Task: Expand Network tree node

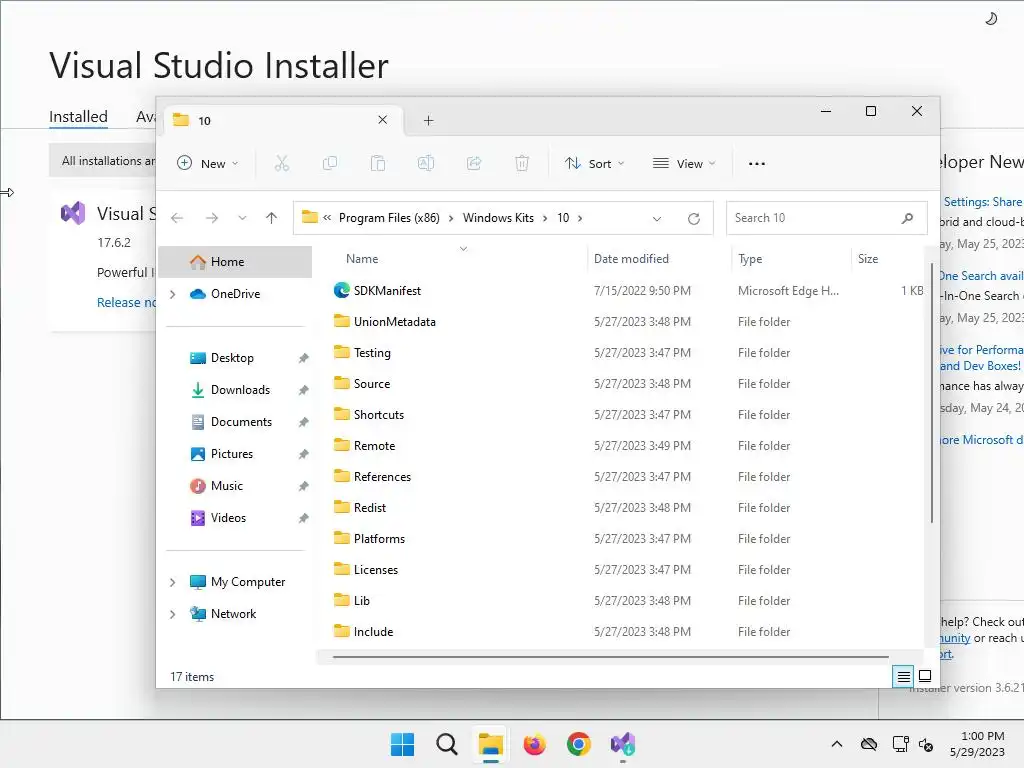Action: pos(172,614)
